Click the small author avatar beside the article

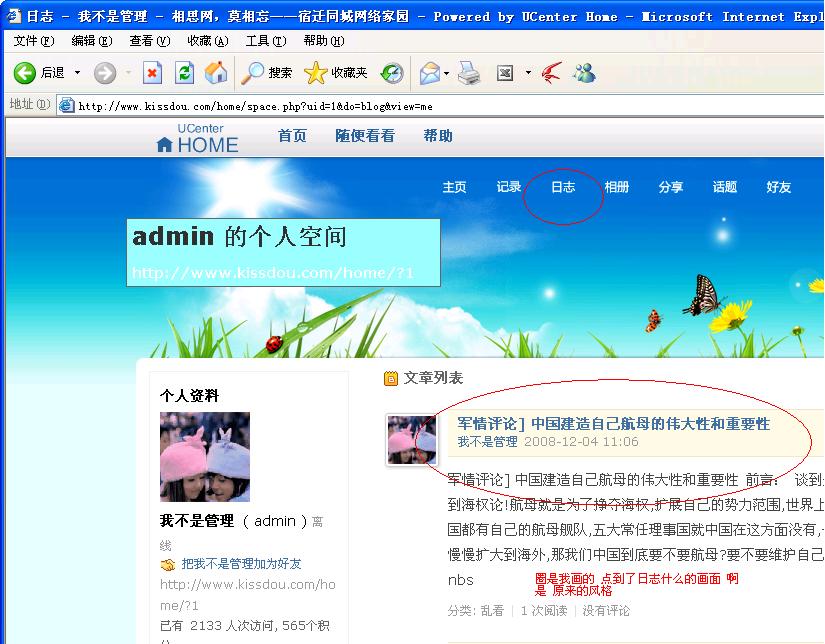point(412,440)
